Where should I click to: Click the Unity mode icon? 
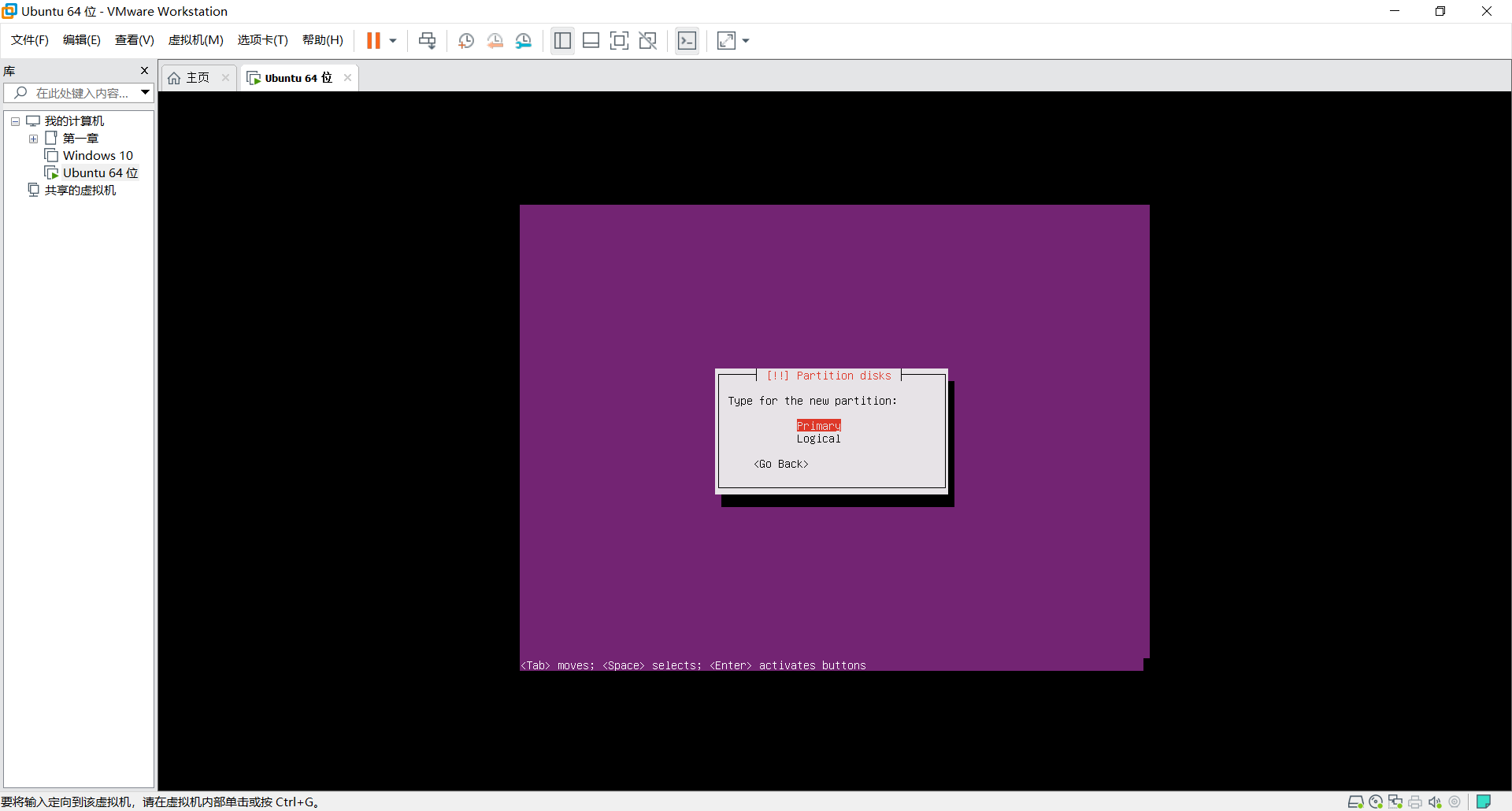tap(647, 40)
